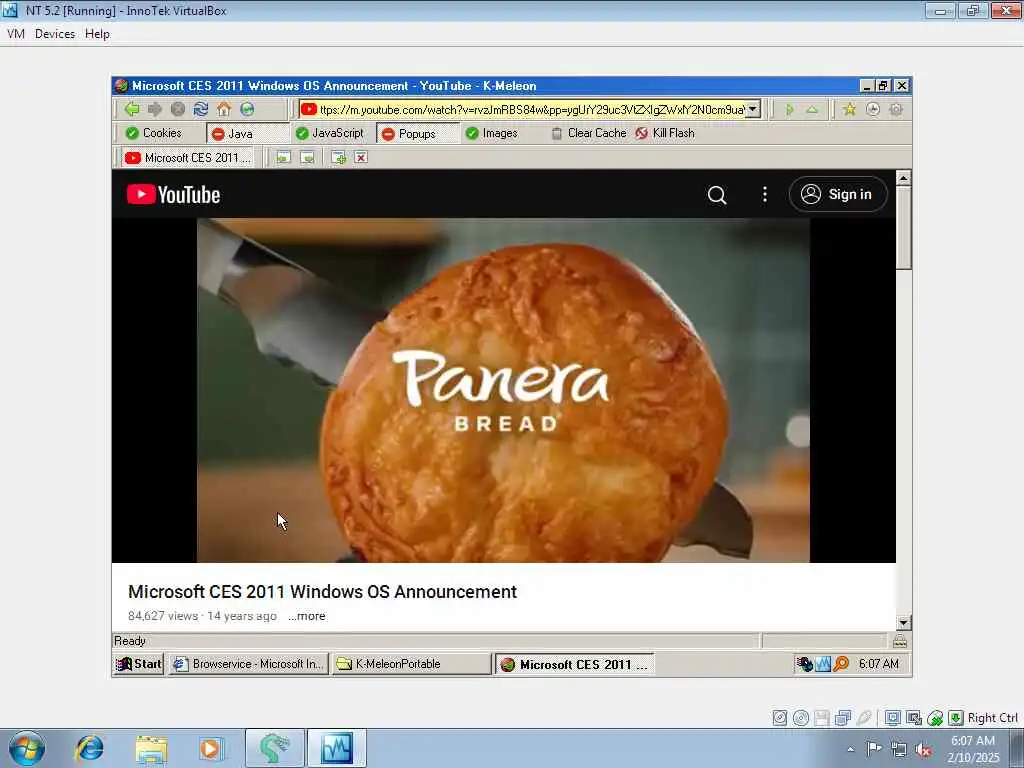Click the Sign in button
Viewport: 1024px width, 768px height.
[x=839, y=195]
